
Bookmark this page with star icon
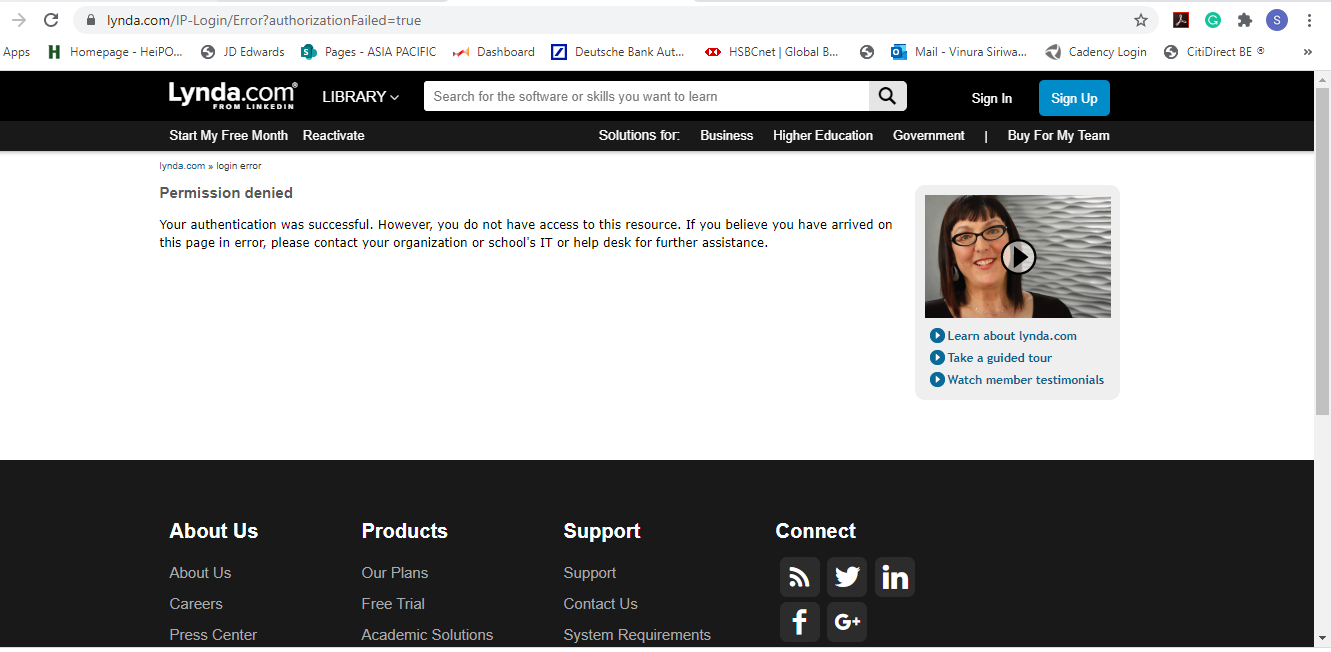(1141, 20)
